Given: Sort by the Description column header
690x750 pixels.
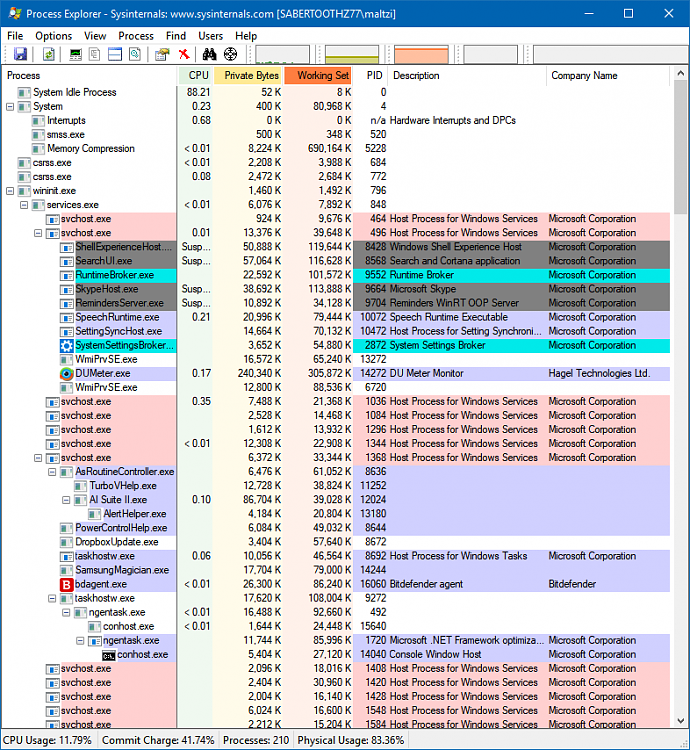Looking at the screenshot, I should [x=467, y=76].
